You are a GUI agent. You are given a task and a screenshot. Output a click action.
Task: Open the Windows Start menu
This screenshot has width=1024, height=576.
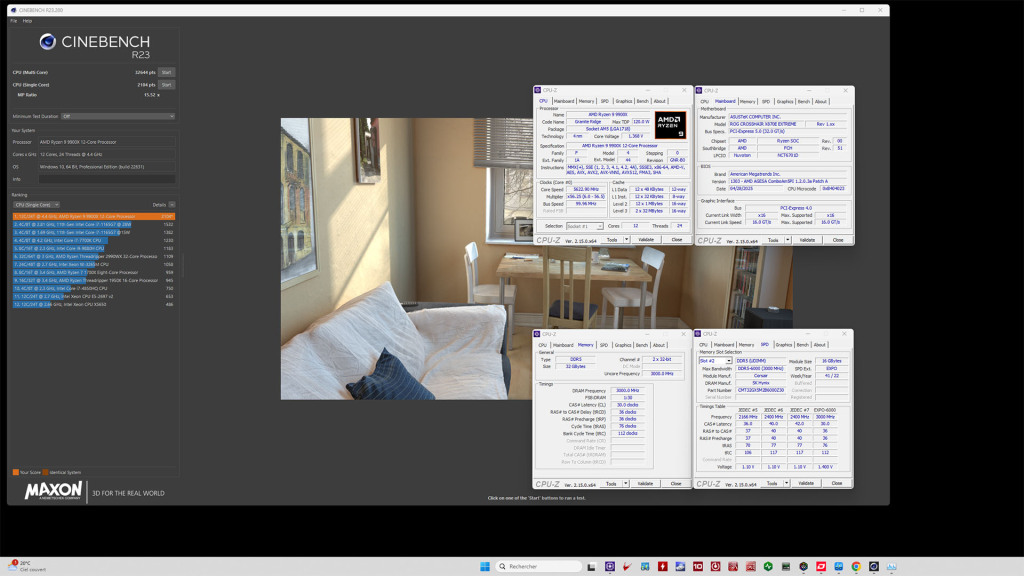(x=485, y=566)
